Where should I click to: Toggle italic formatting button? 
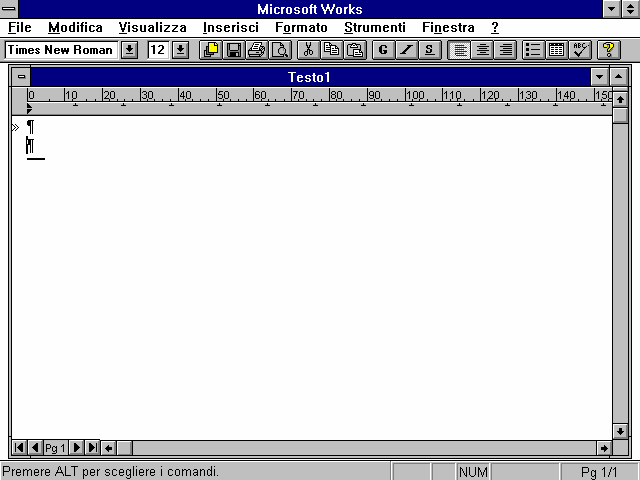407,50
